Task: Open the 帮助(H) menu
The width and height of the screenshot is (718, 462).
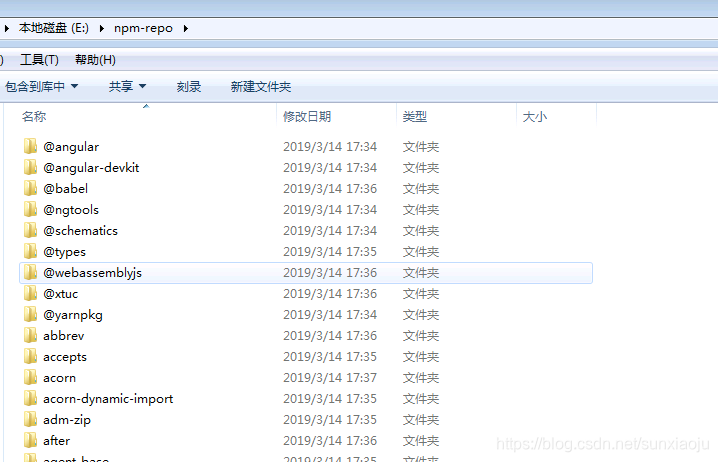Action: point(95,60)
